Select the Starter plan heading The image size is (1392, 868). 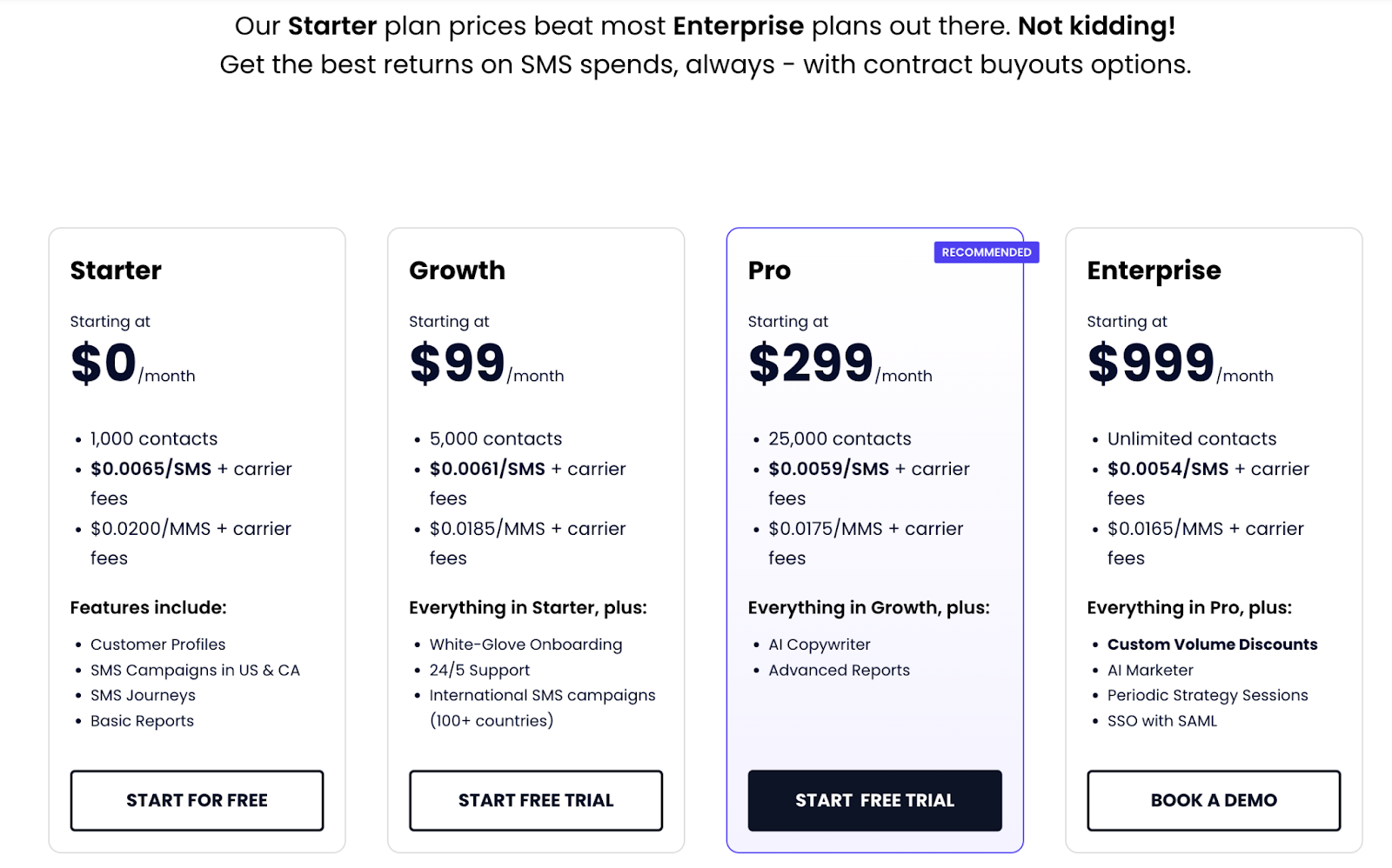[x=116, y=270]
